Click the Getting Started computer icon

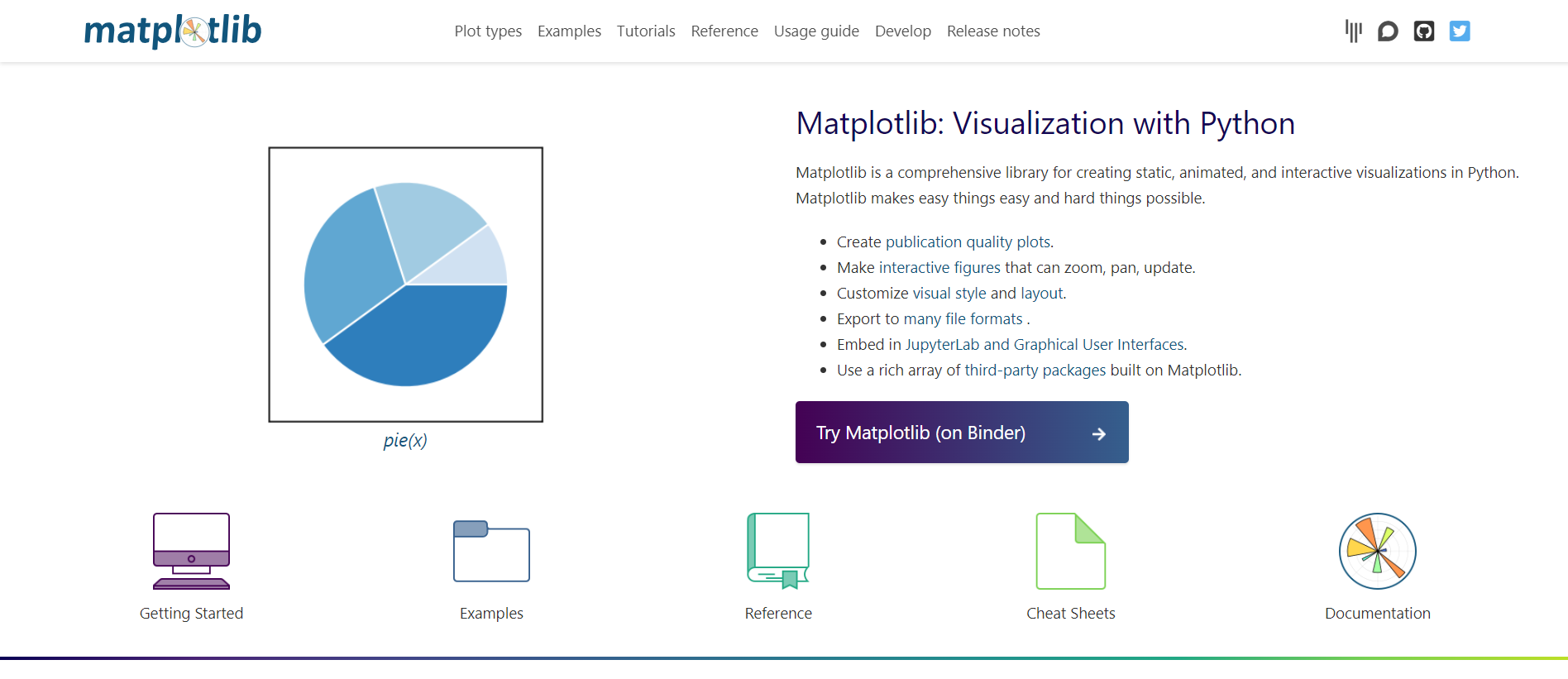[191, 551]
